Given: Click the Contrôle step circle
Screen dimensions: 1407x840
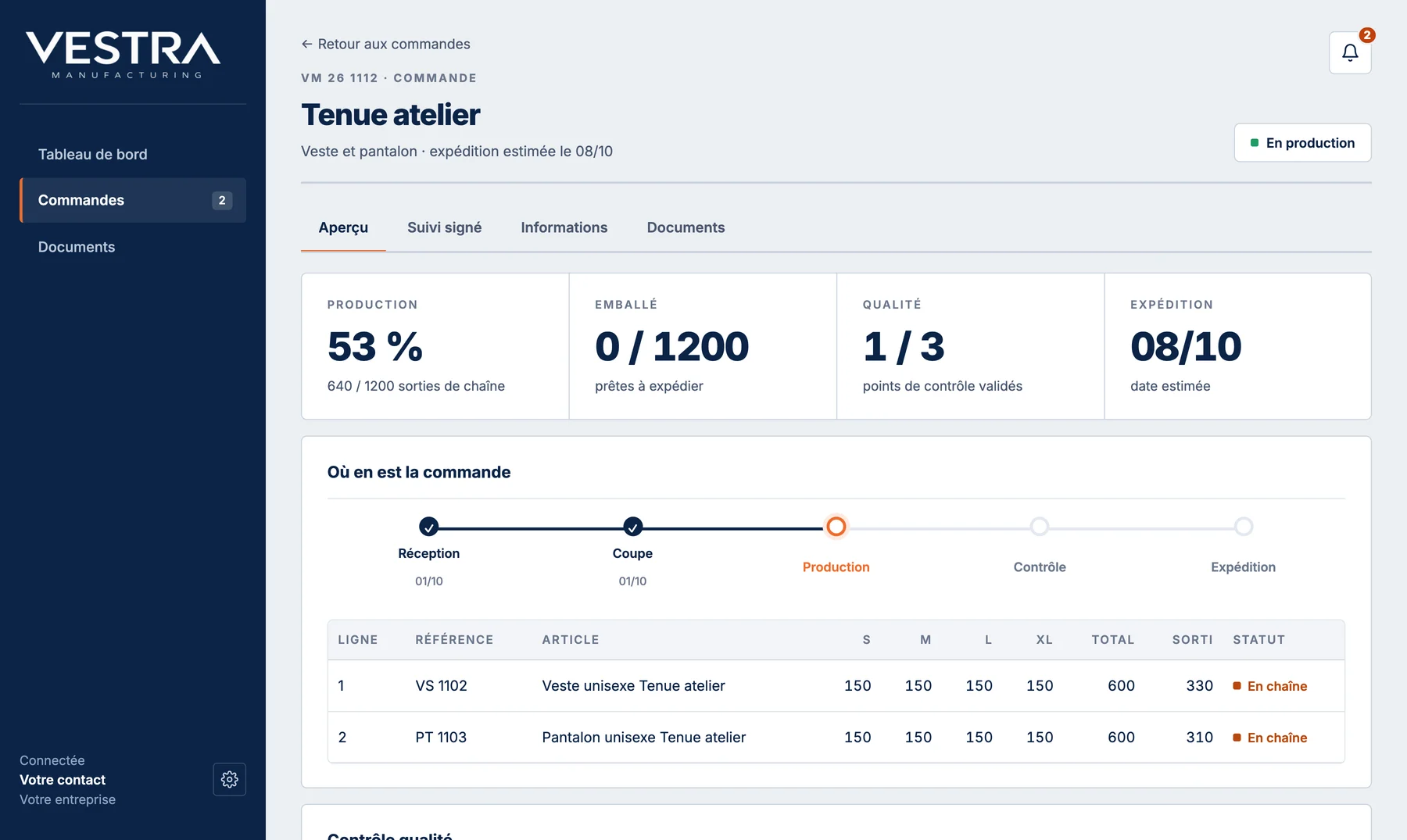Looking at the screenshot, I should [x=1039, y=527].
